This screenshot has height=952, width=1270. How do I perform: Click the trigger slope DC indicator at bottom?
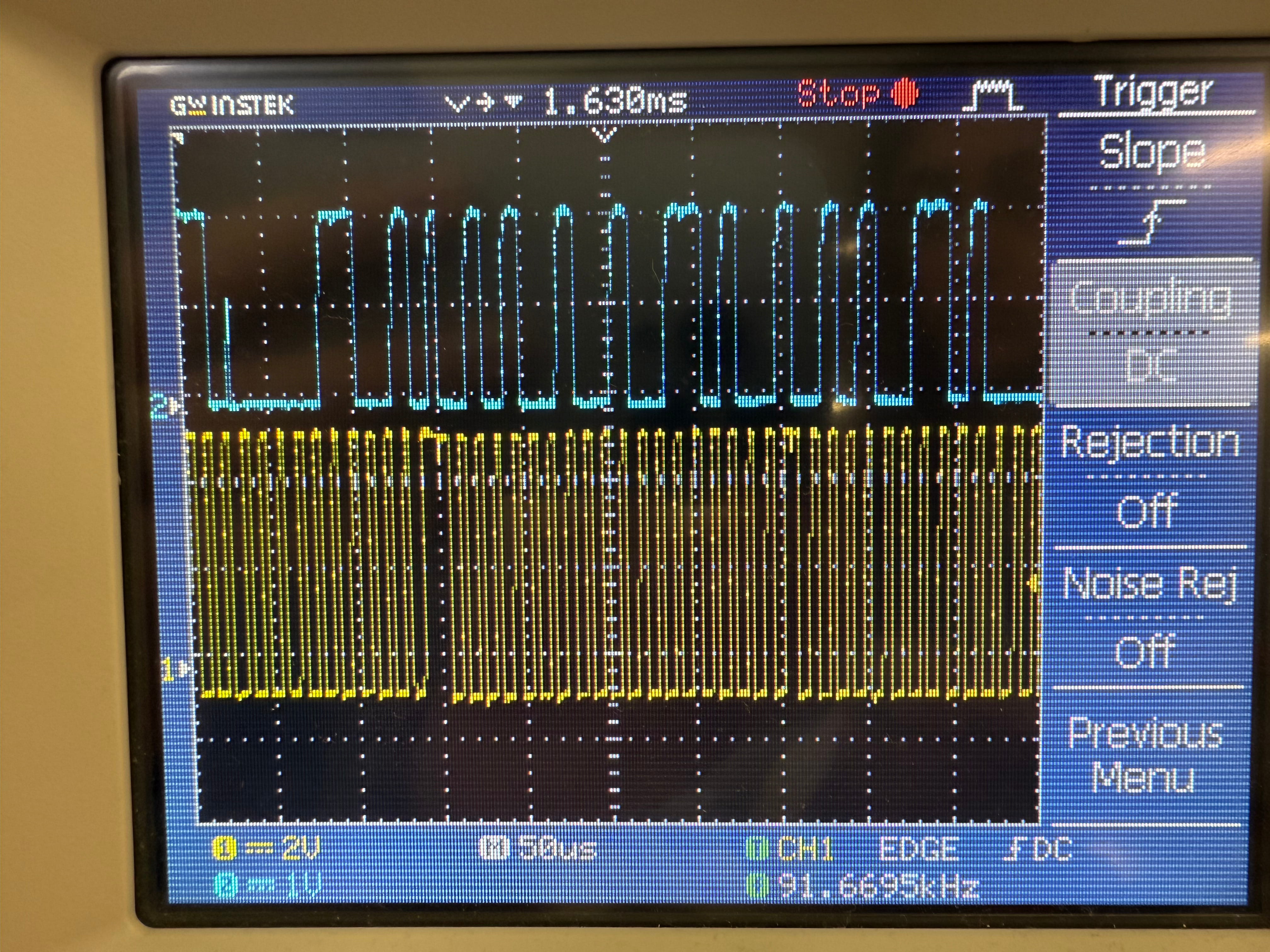pos(1038,849)
